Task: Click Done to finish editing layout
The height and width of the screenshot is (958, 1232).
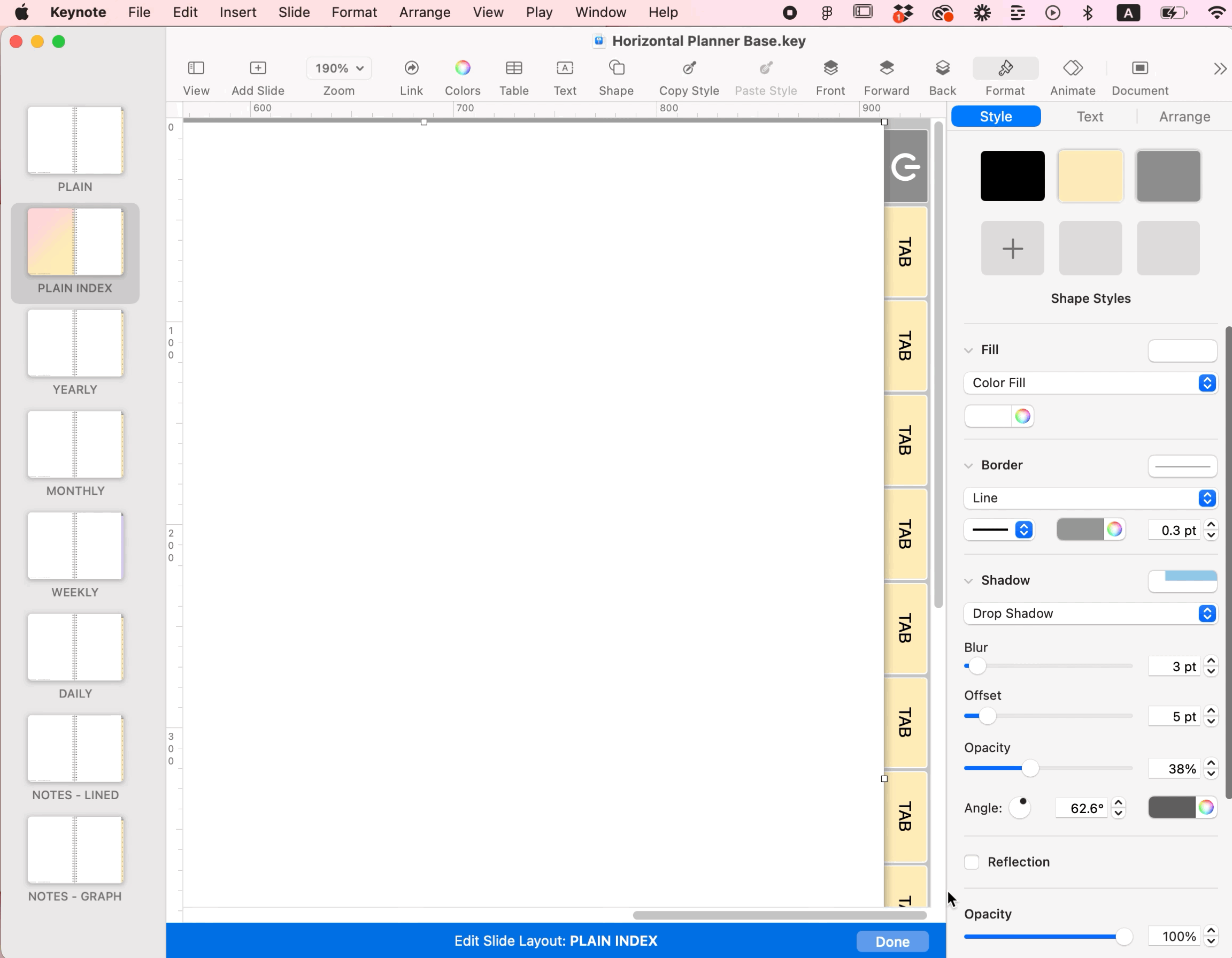Action: (892, 941)
